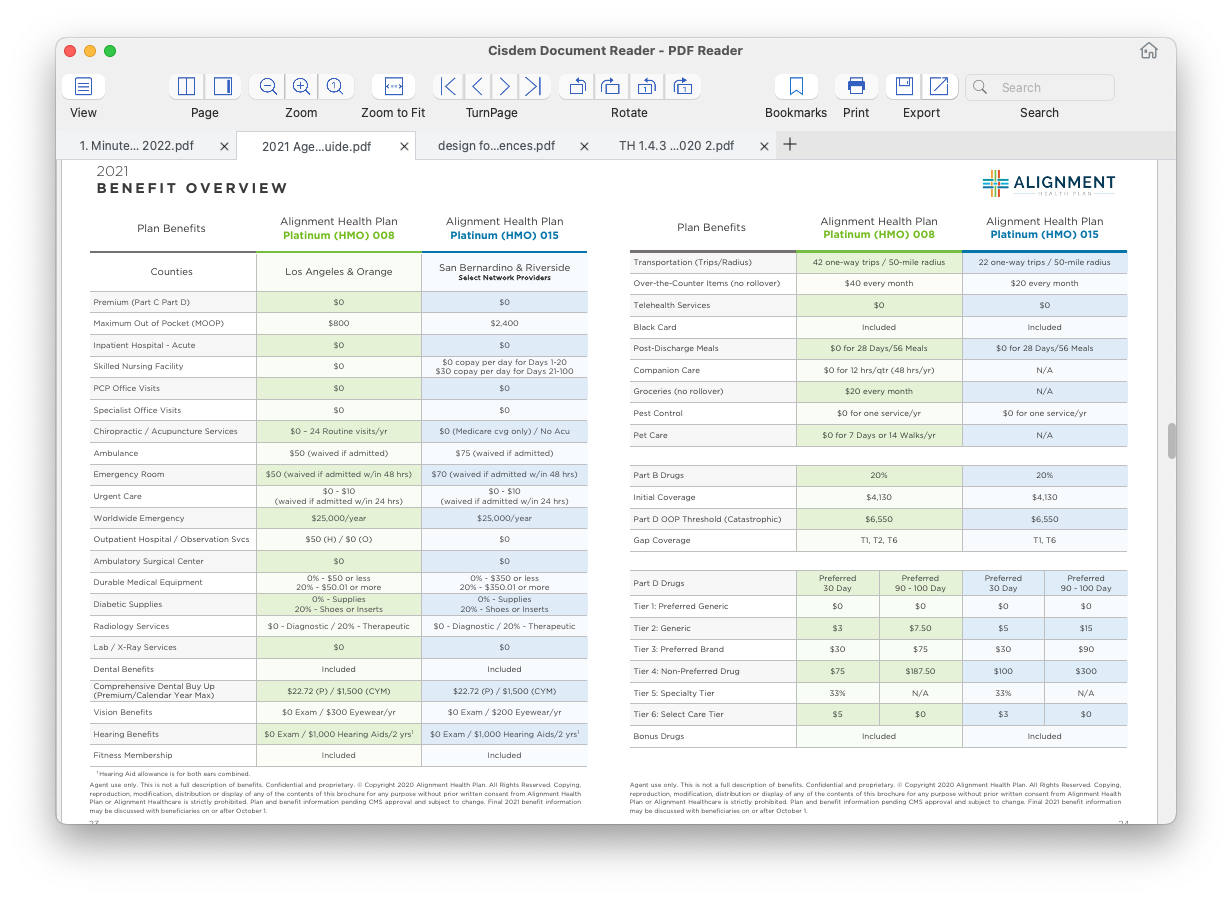Click the Part B Drugs label
The image size is (1232, 898).
click(659, 475)
